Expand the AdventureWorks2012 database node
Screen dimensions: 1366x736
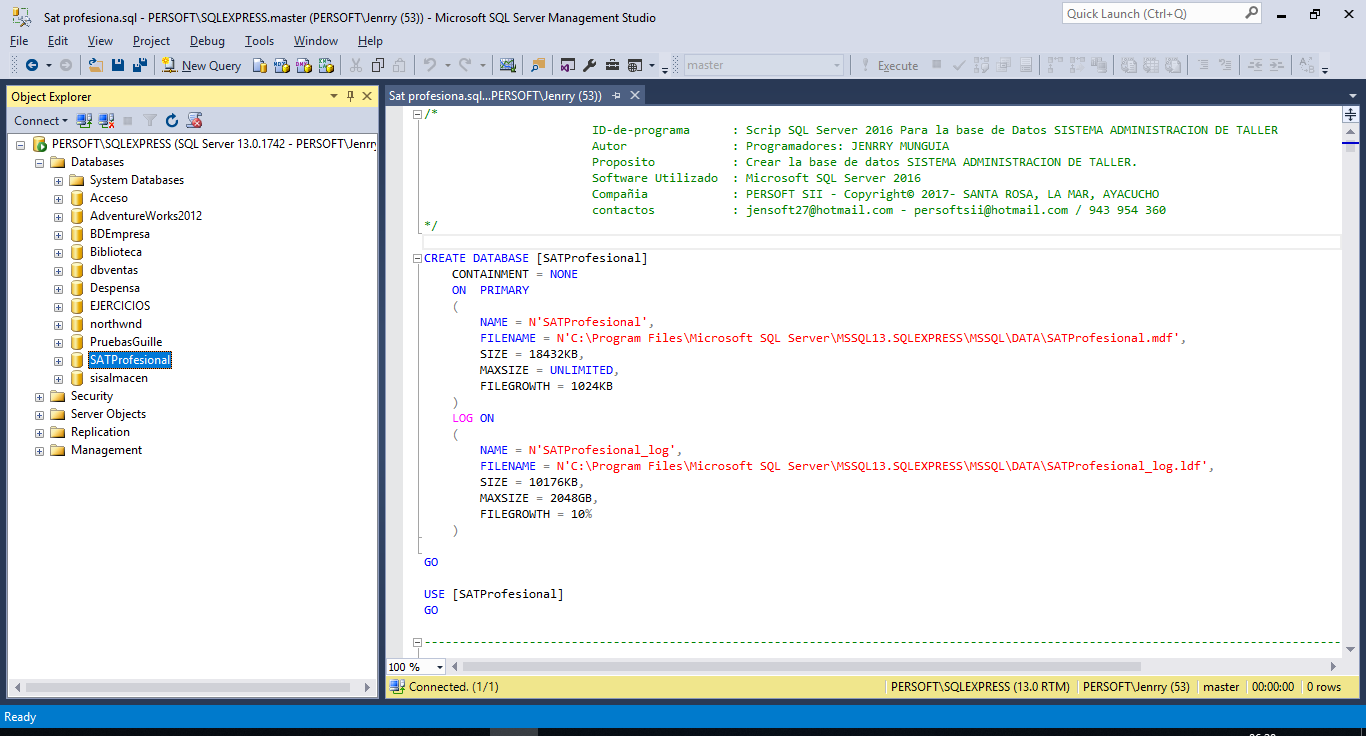click(59, 216)
